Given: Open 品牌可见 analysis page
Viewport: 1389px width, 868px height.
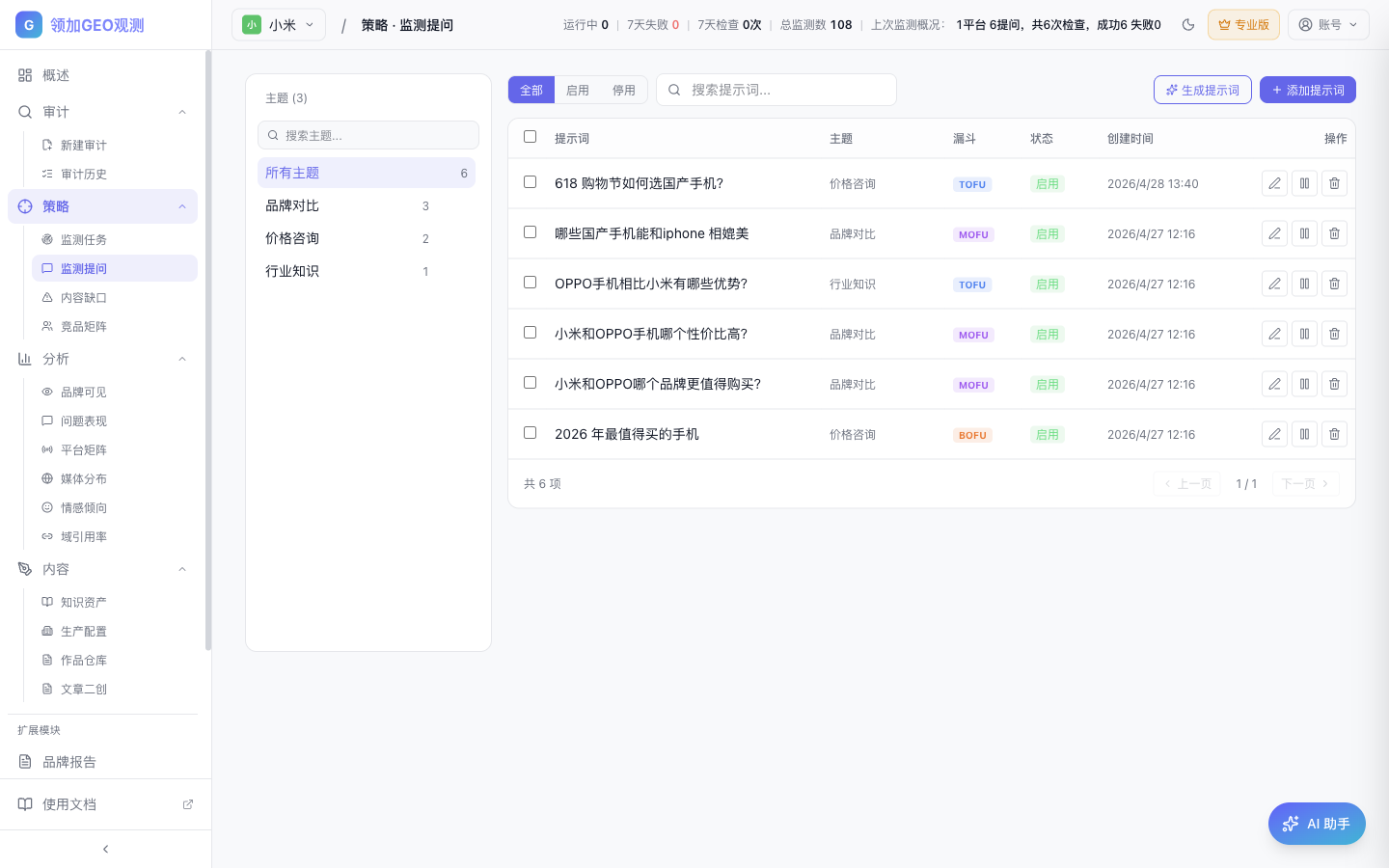Looking at the screenshot, I should click(115, 392).
